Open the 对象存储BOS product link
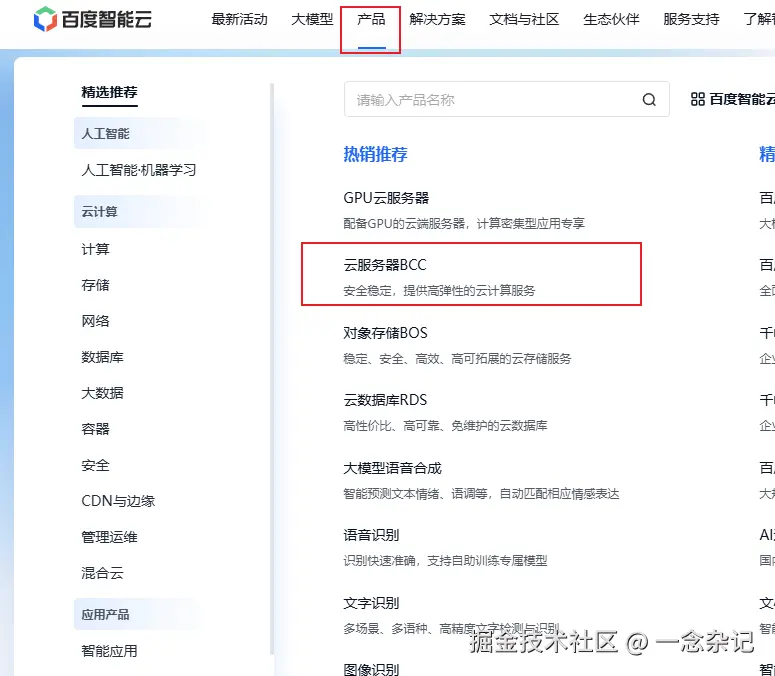 (x=385, y=333)
